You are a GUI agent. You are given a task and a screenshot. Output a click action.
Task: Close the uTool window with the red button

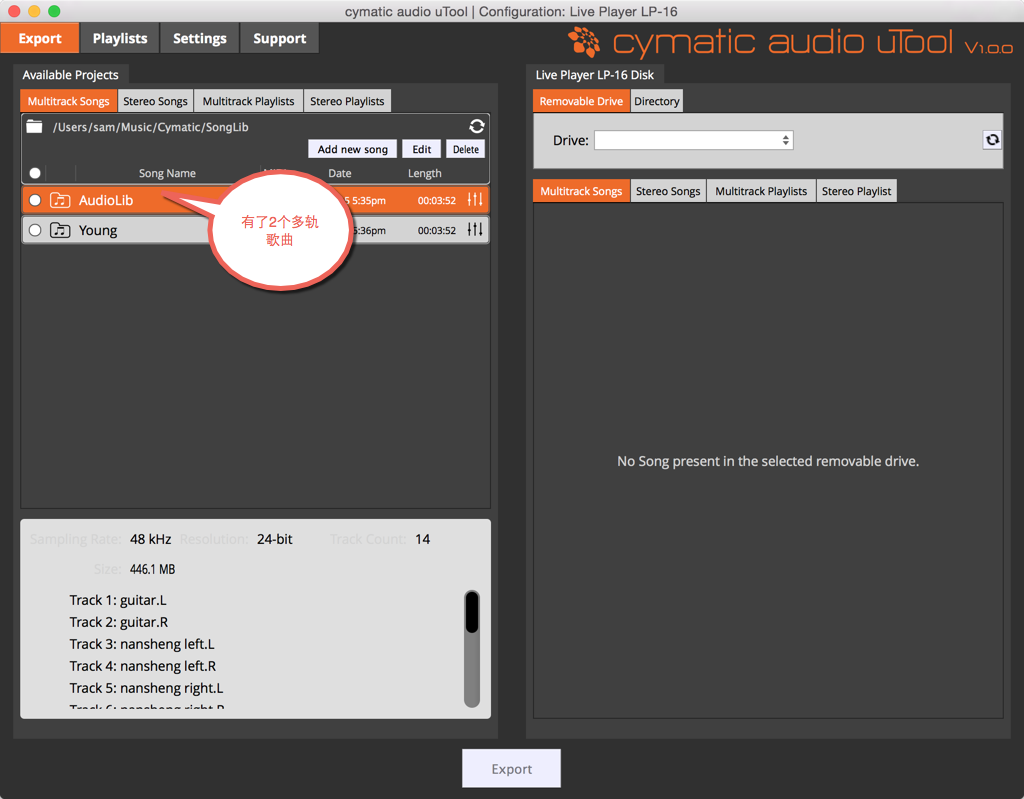(x=14, y=11)
